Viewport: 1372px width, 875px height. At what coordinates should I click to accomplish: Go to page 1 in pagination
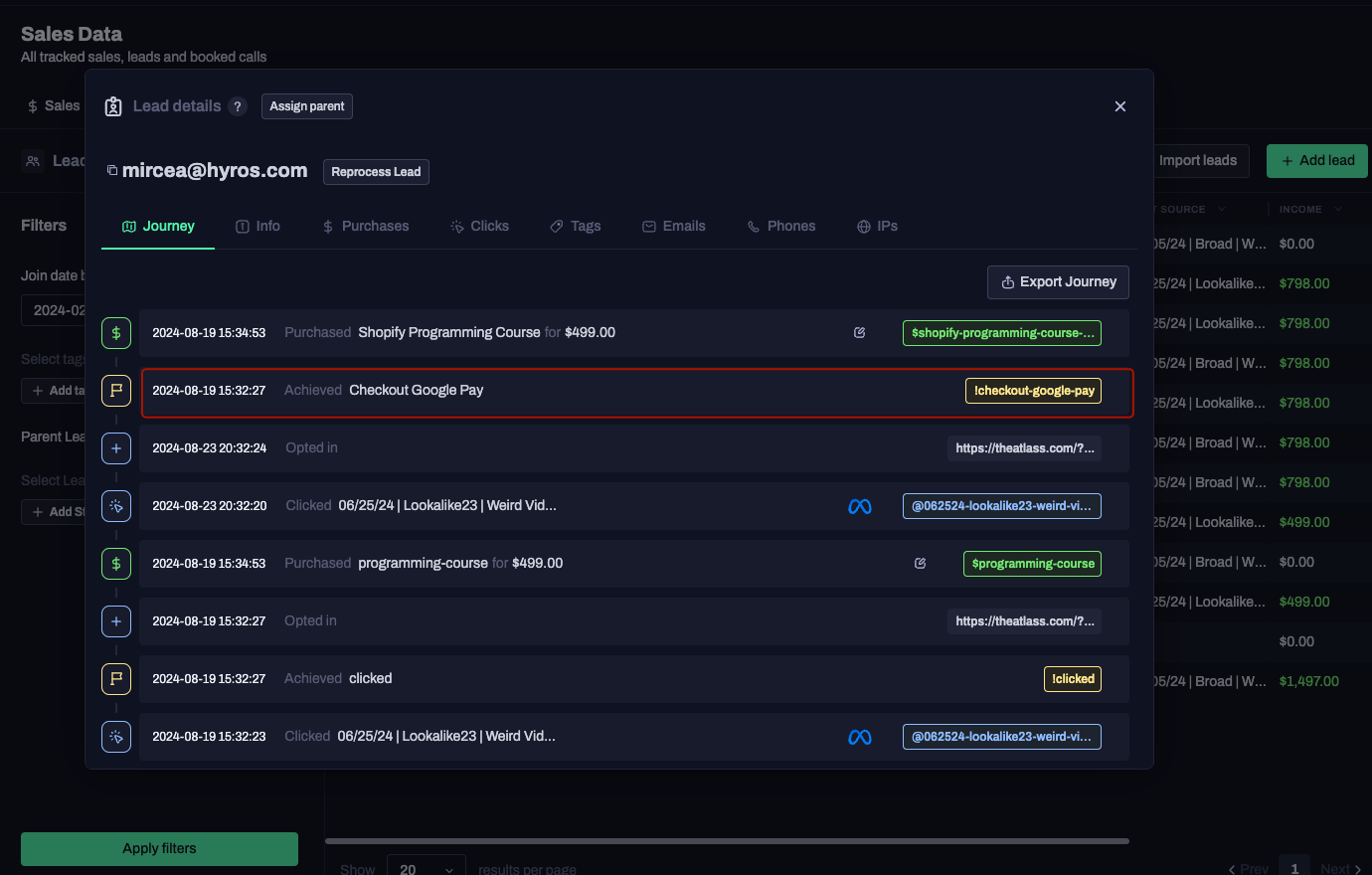click(1294, 868)
